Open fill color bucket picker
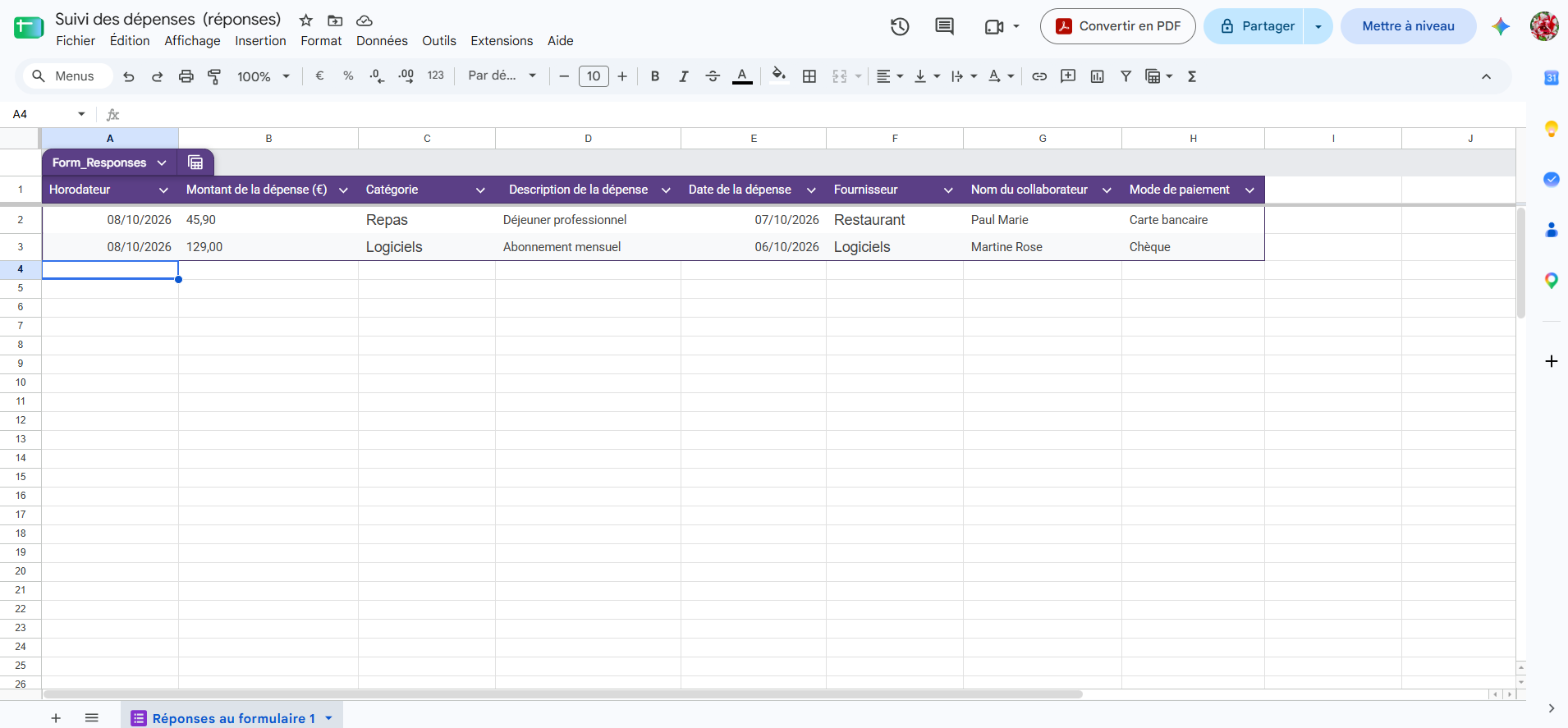The image size is (1568, 728). (x=779, y=76)
